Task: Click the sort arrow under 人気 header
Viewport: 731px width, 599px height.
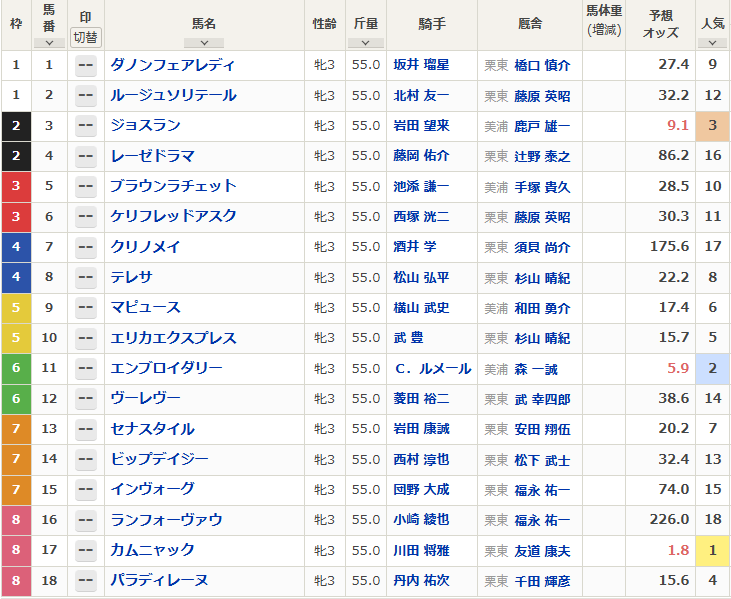Action: [712, 43]
